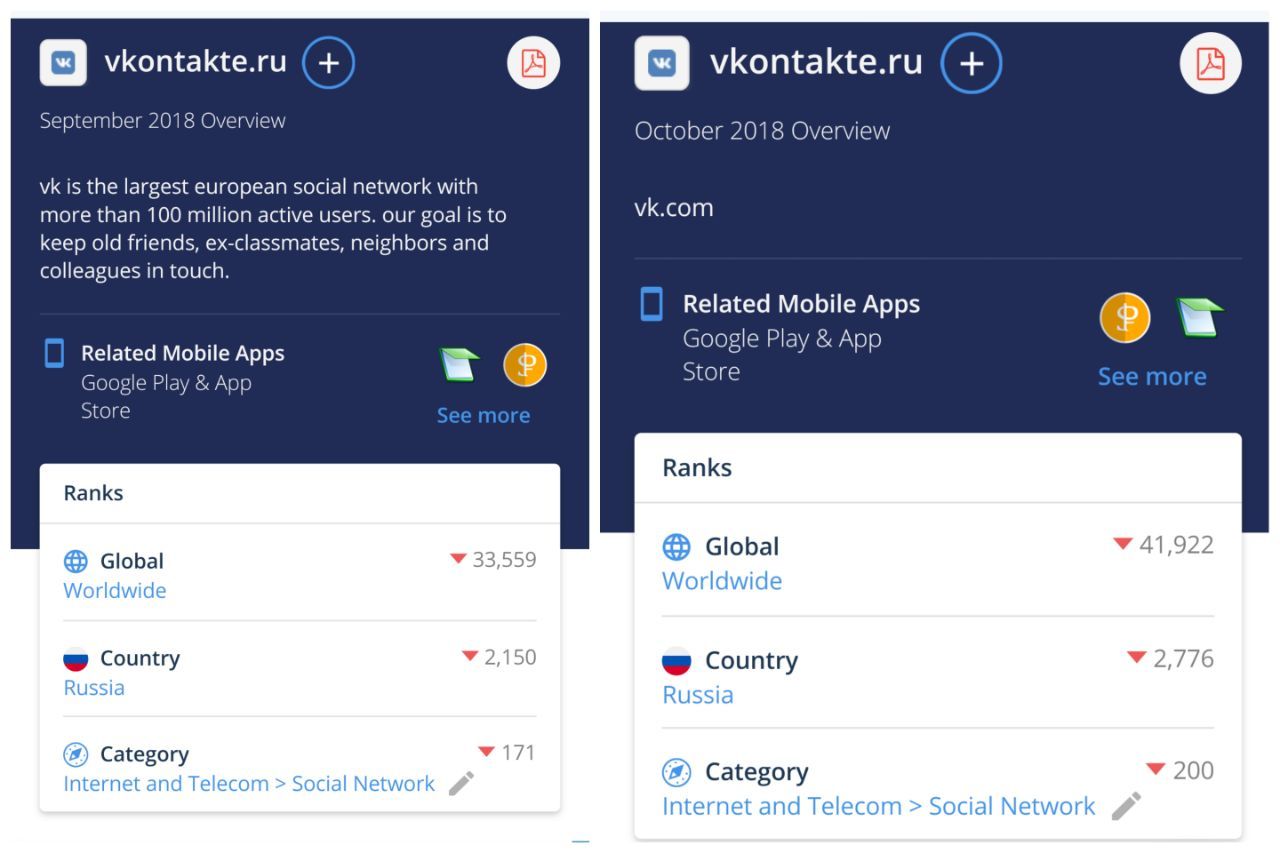Image resolution: width=1280 pixels, height=853 pixels.
Task: Click vkontakte.ru title in September panel
Action: (x=195, y=62)
